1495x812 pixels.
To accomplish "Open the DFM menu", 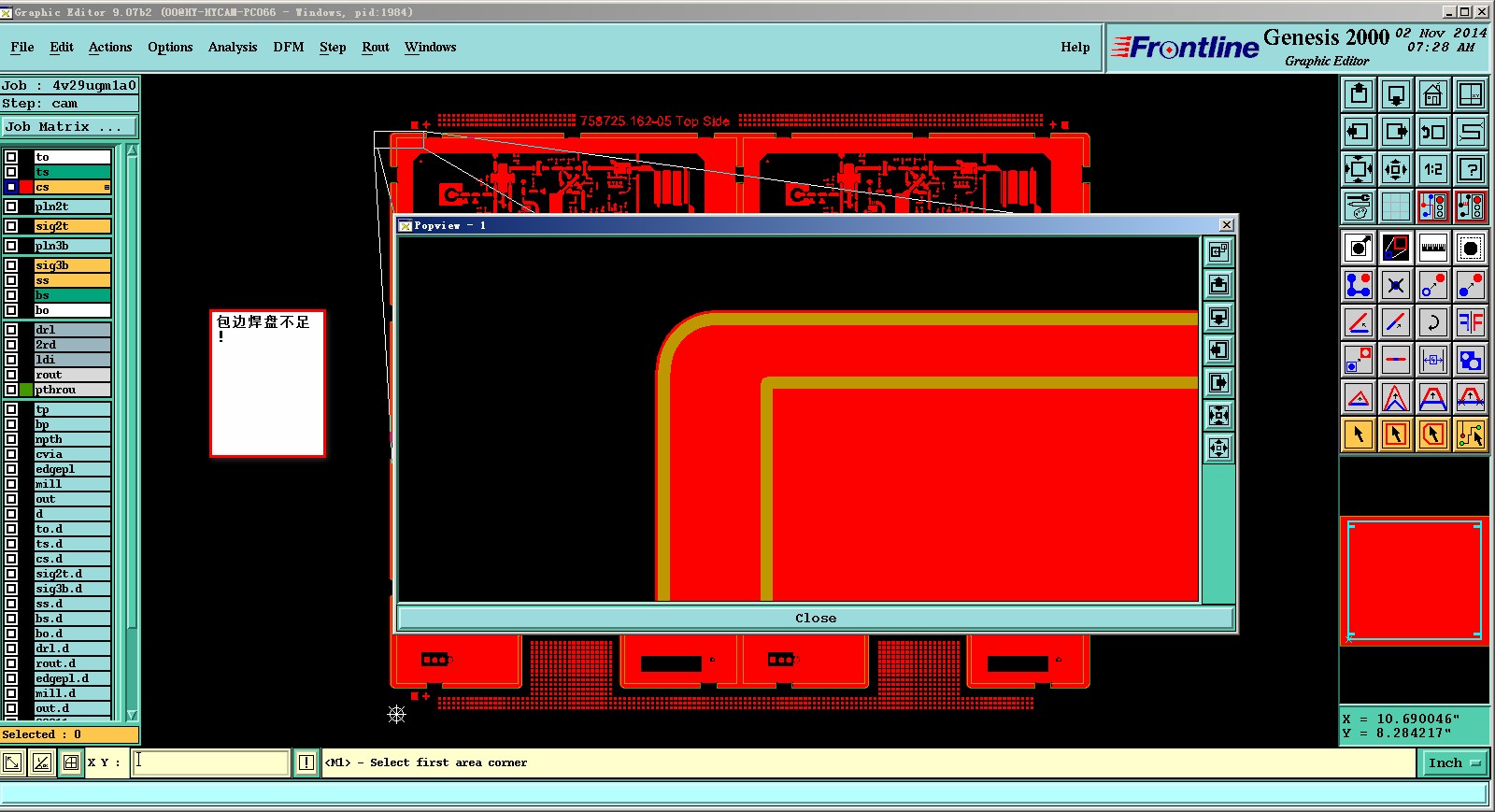I will 289,47.
